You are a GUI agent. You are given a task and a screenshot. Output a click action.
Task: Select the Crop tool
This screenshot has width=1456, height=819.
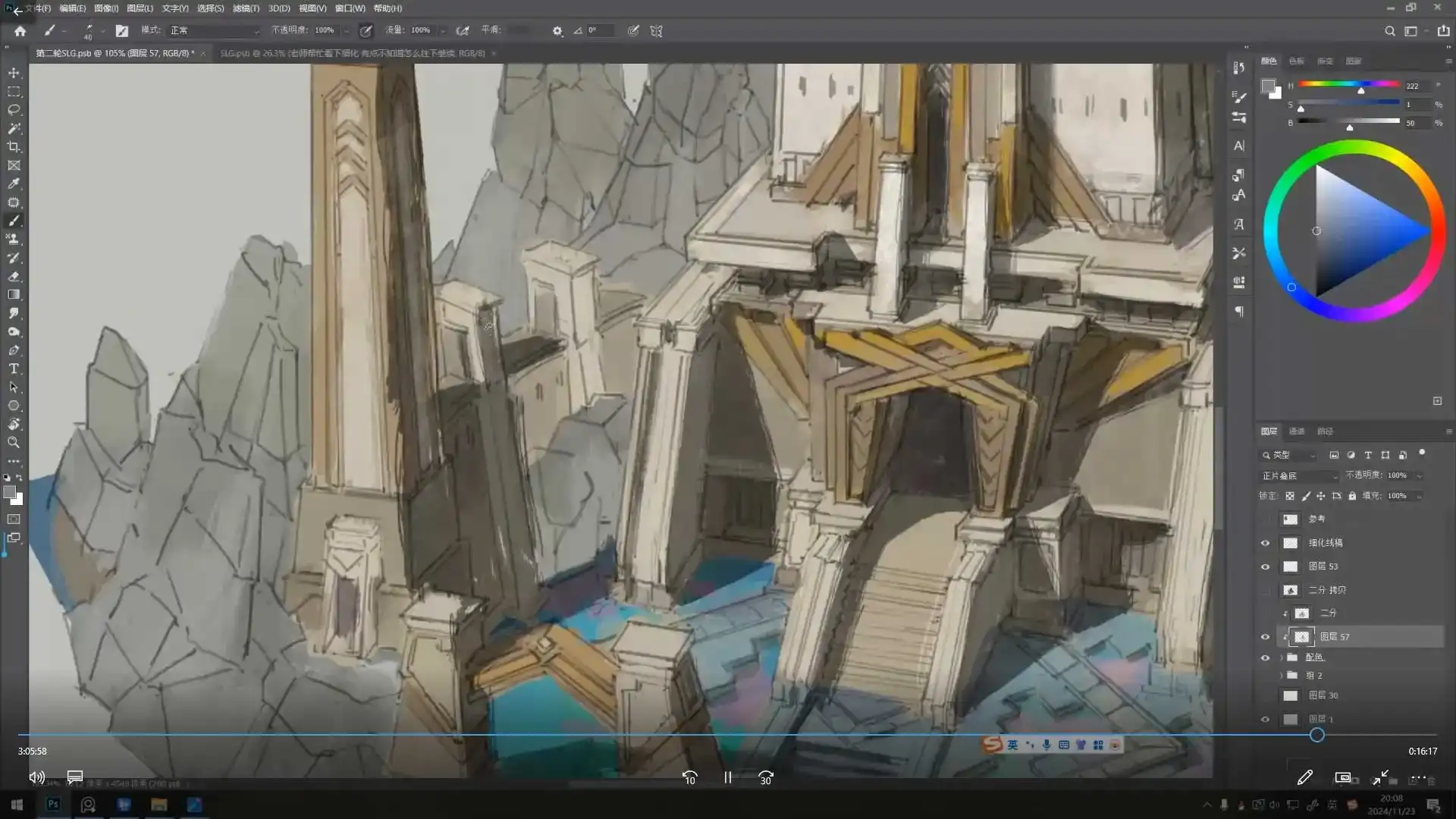pos(14,147)
